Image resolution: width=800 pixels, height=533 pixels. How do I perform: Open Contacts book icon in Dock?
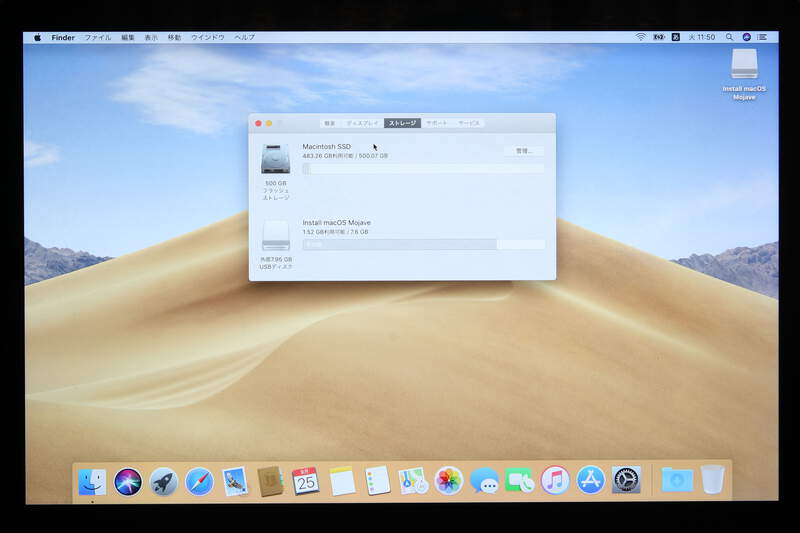click(270, 481)
